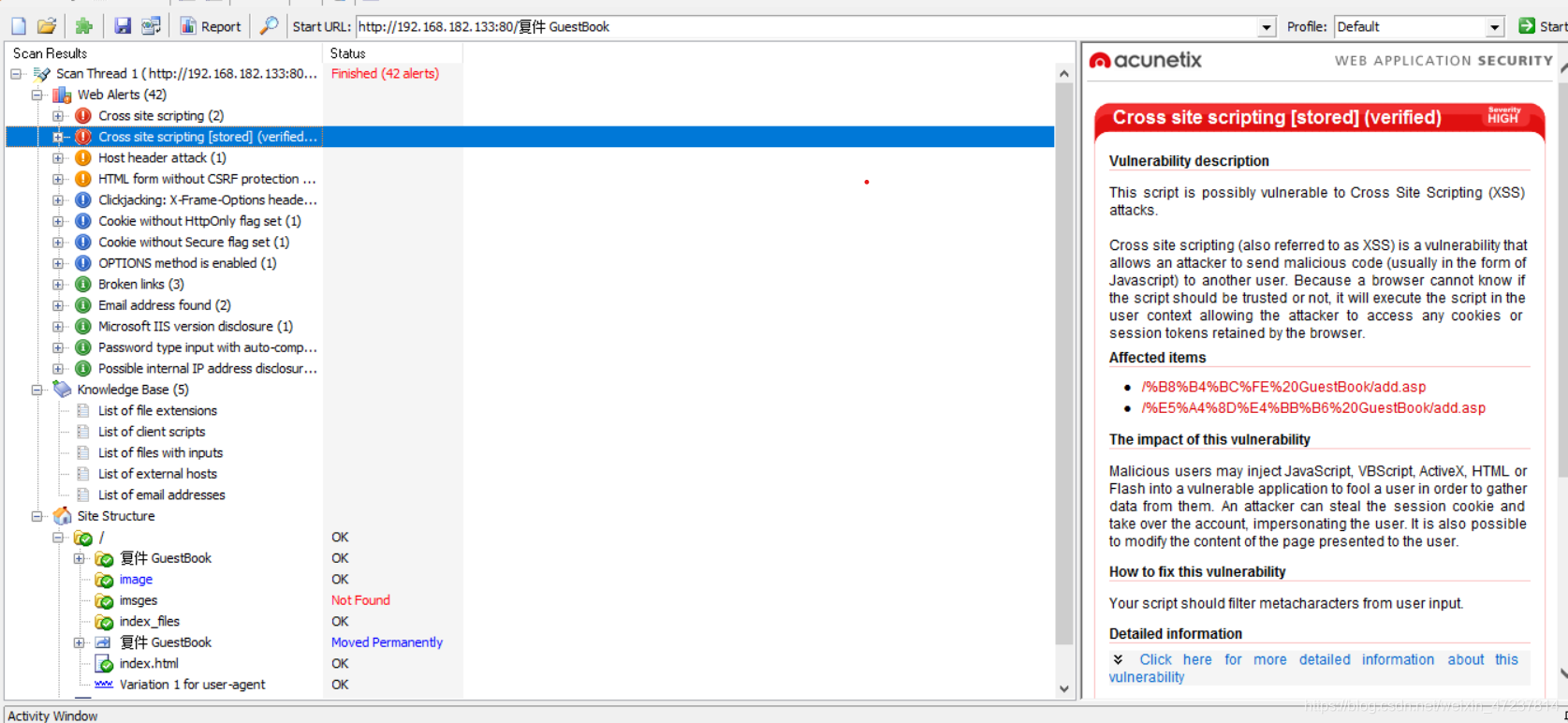Click the Not Found status text
The image size is (1568, 723).
click(x=360, y=600)
